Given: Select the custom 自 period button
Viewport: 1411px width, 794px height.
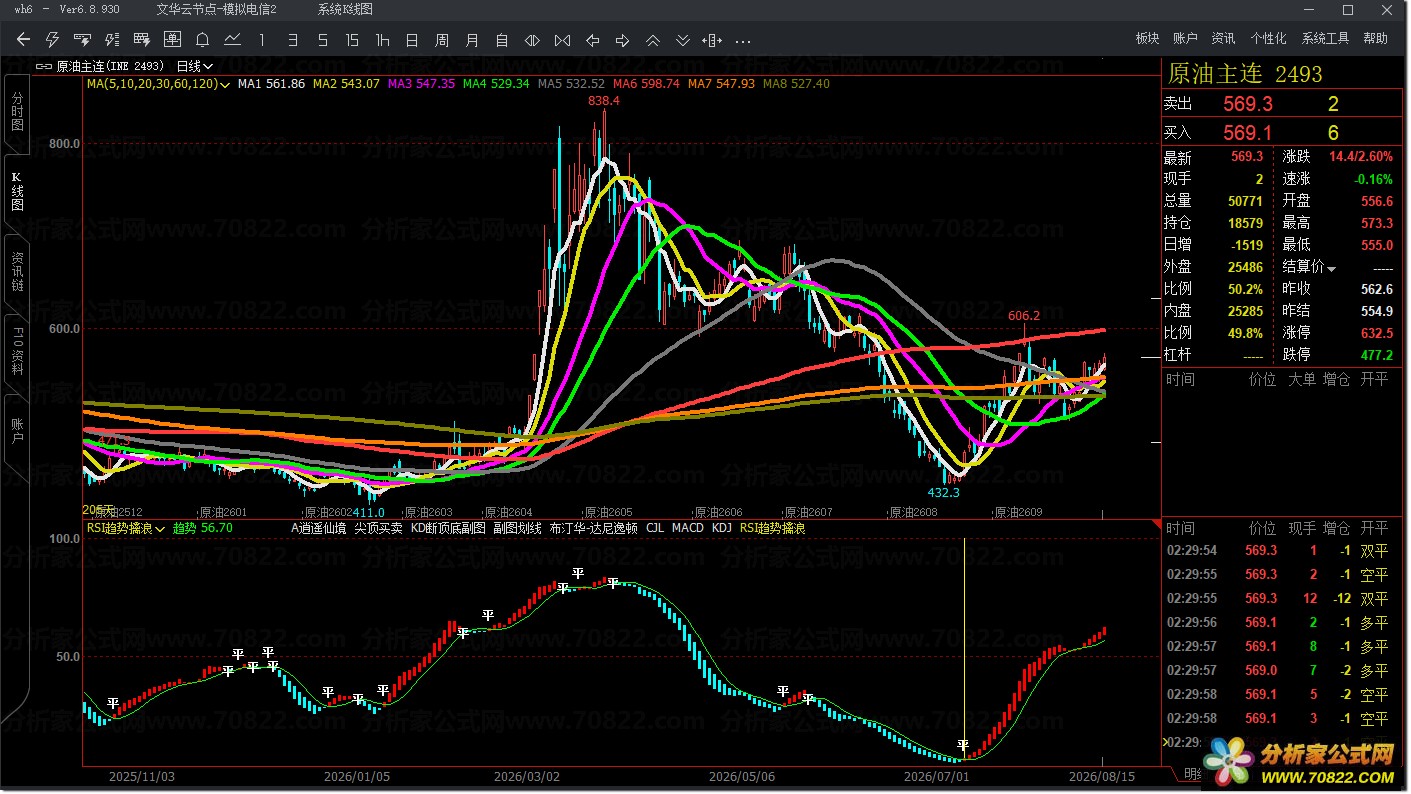Looking at the screenshot, I should pyautogui.click(x=502, y=40).
